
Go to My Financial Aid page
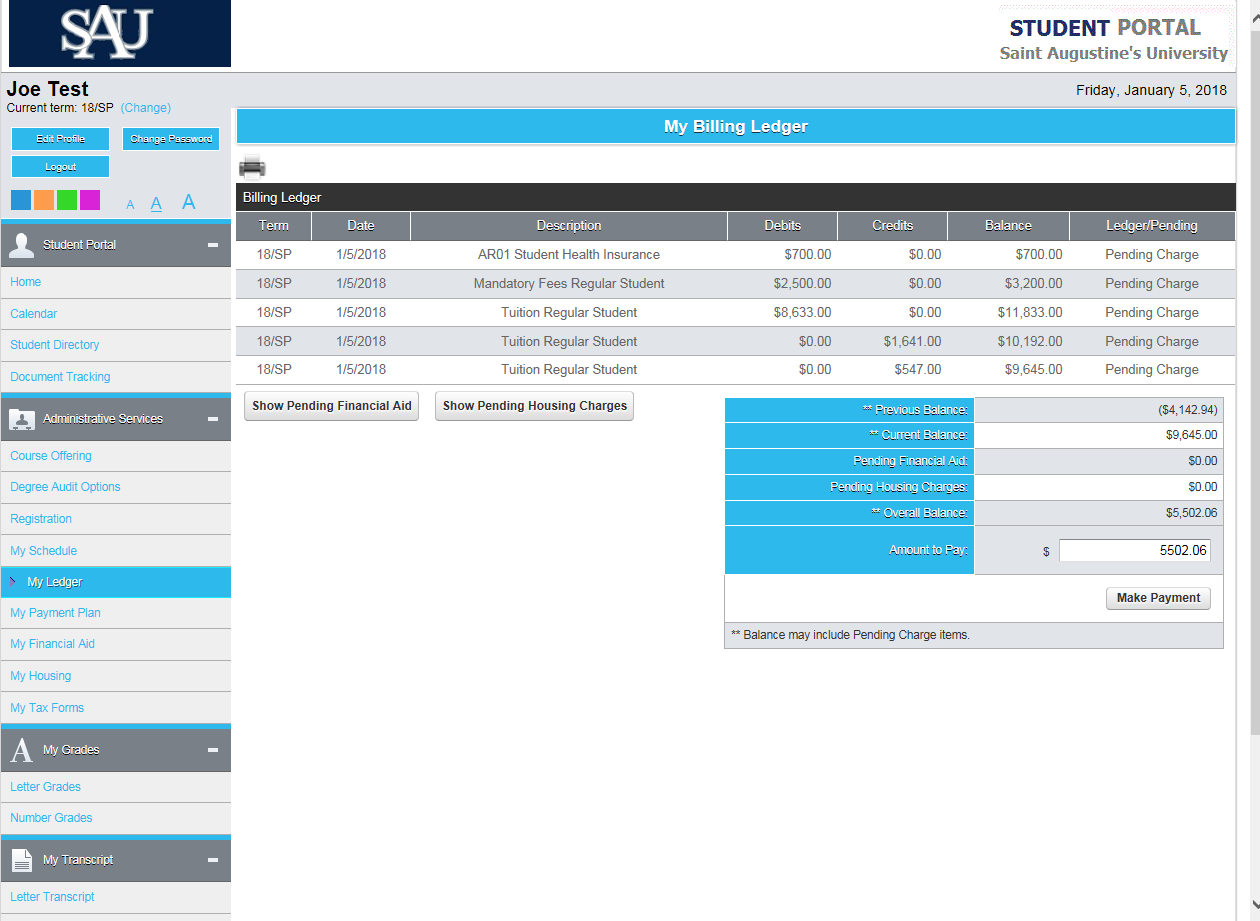point(52,644)
